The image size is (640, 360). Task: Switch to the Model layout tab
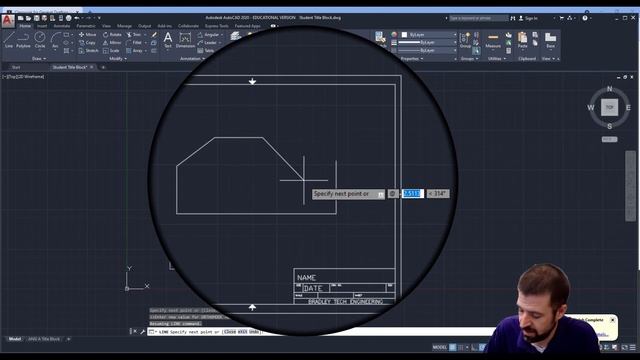pos(15,339)
